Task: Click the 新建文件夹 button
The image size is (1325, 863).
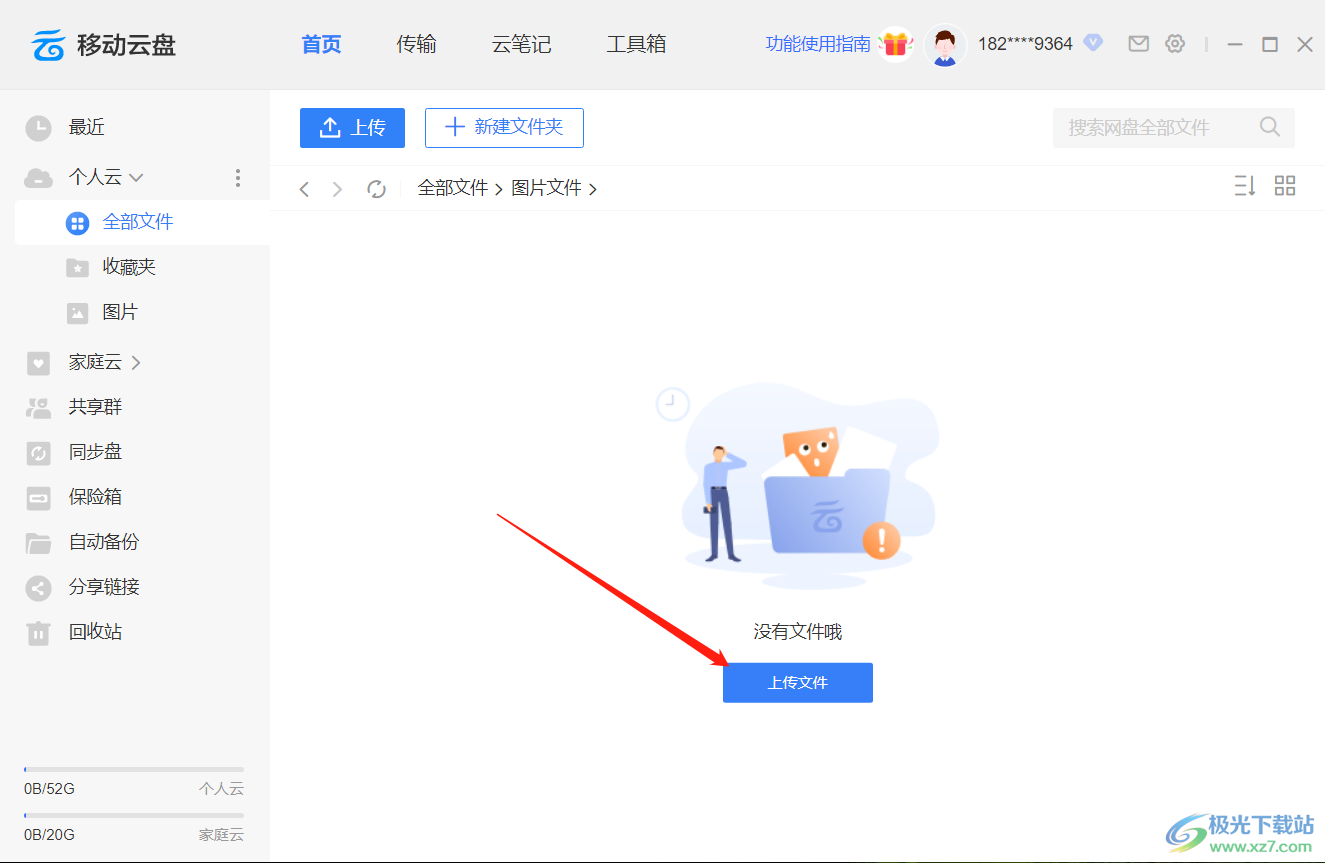Action: coord(504,128)
